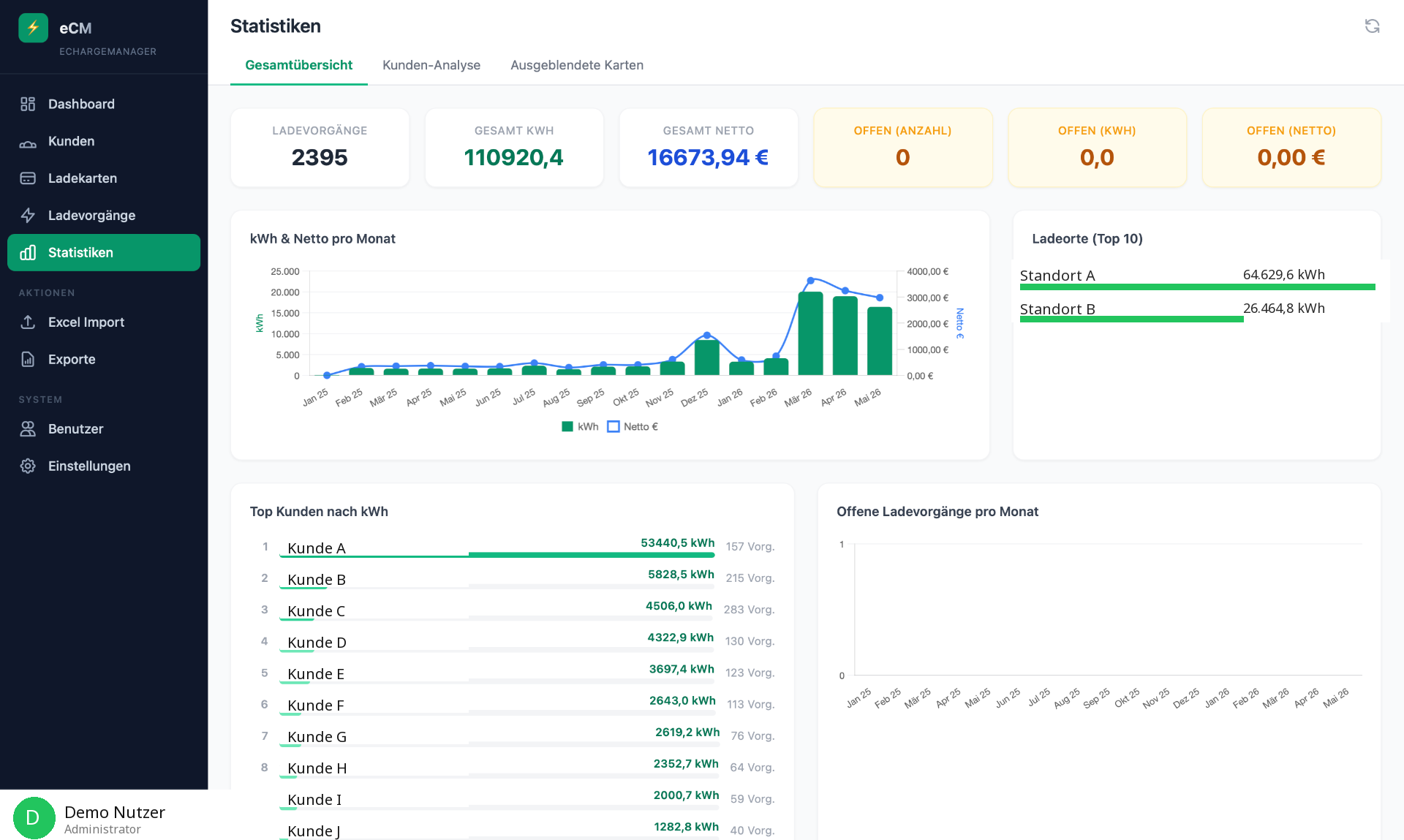Open Benutzer under System
The height and width of the screenshot is (840, 1404).
(x=104, y=429)
